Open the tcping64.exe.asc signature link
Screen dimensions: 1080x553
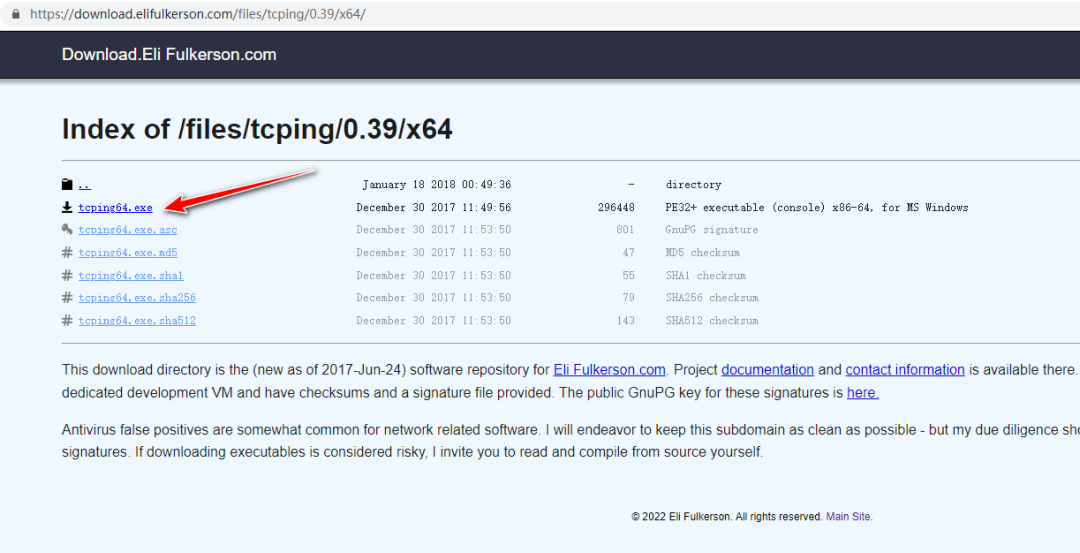tap(127, 230)
